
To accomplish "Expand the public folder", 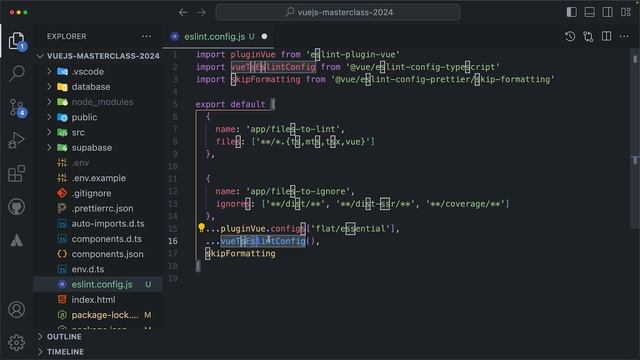I will 98,117.
